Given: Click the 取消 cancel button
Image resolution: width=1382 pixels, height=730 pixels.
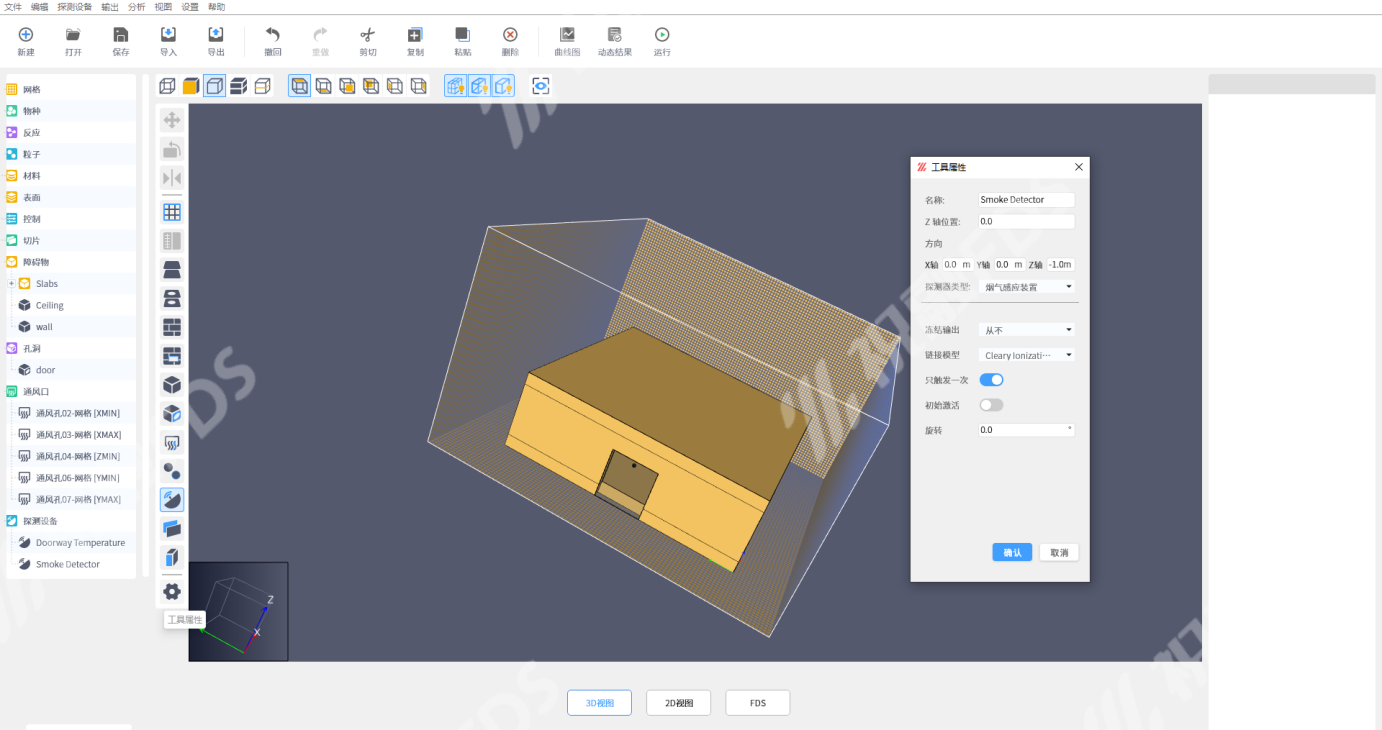Looking at the screenshot, I should coord(1059,553).
